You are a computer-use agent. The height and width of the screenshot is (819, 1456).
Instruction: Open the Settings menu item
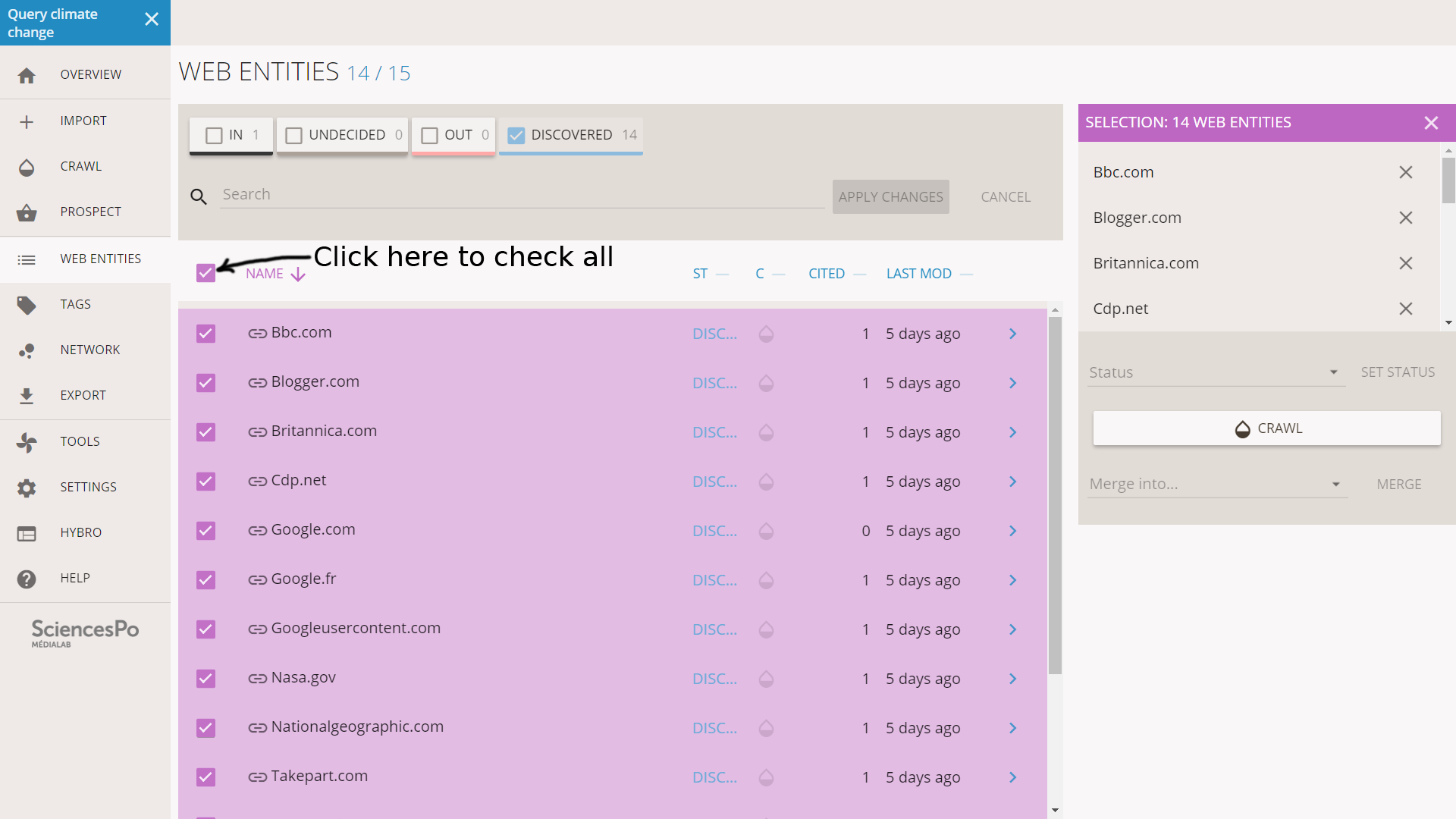coord(85,488)
